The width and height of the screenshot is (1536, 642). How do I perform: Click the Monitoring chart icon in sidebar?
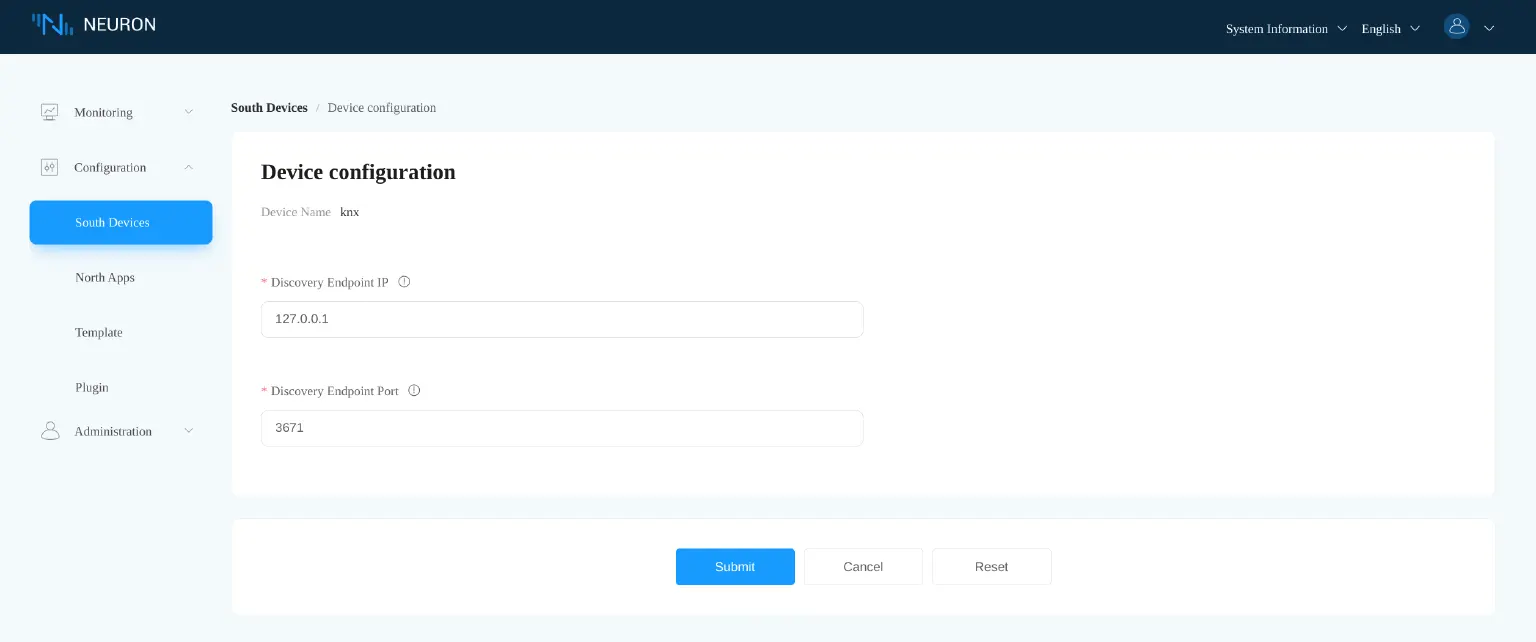point(49,112)
